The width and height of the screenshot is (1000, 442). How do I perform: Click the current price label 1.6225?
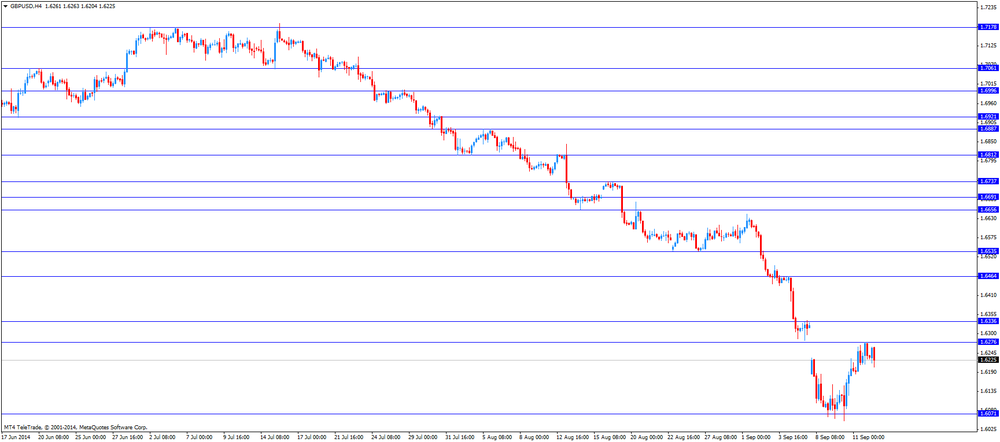(987, 360)
